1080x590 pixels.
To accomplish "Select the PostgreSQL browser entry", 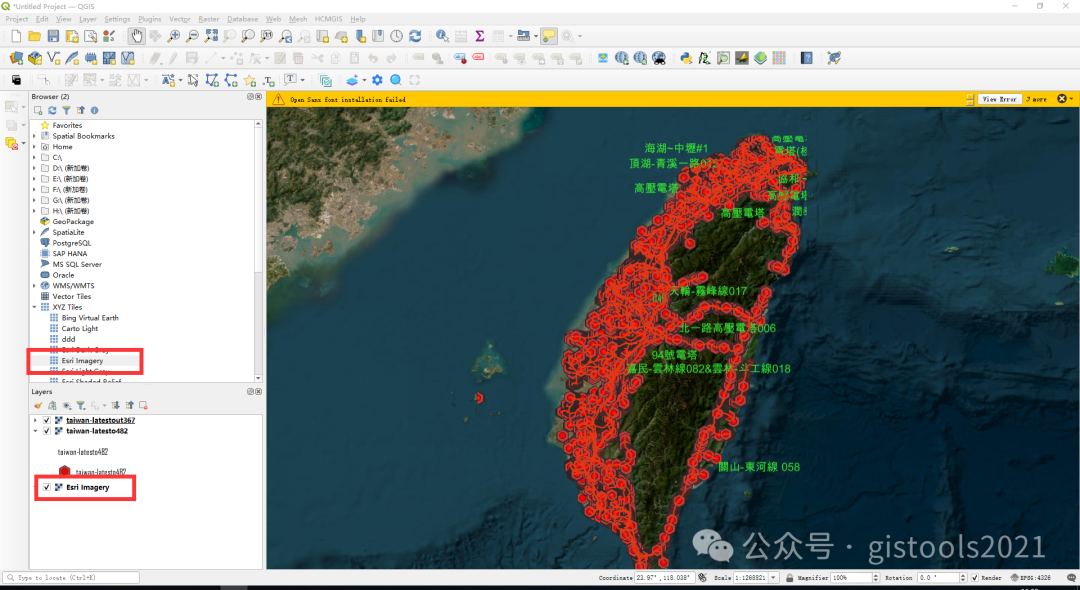I will [x=72, y=243].
